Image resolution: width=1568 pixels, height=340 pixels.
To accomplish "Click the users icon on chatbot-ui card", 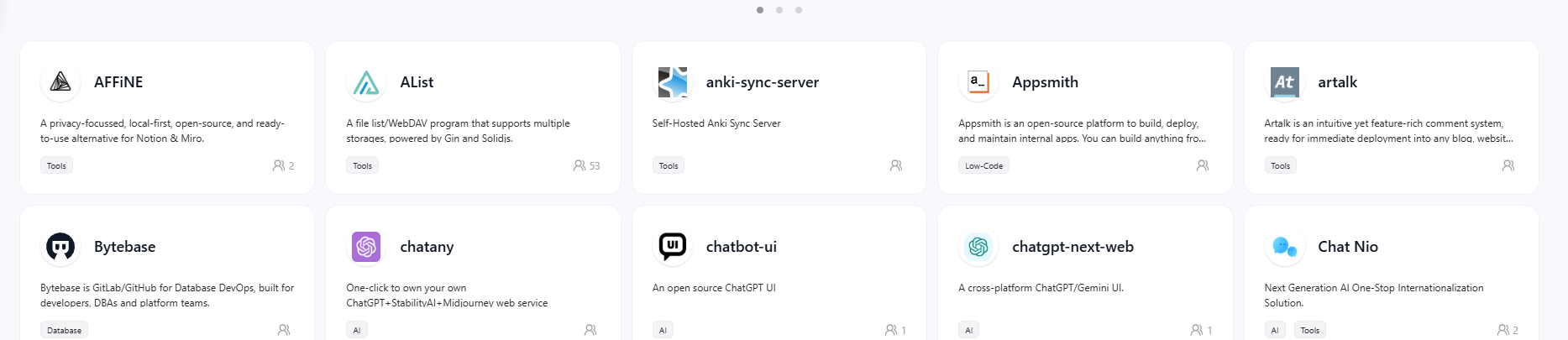I will pyautogui.click(x=891, y=330).
